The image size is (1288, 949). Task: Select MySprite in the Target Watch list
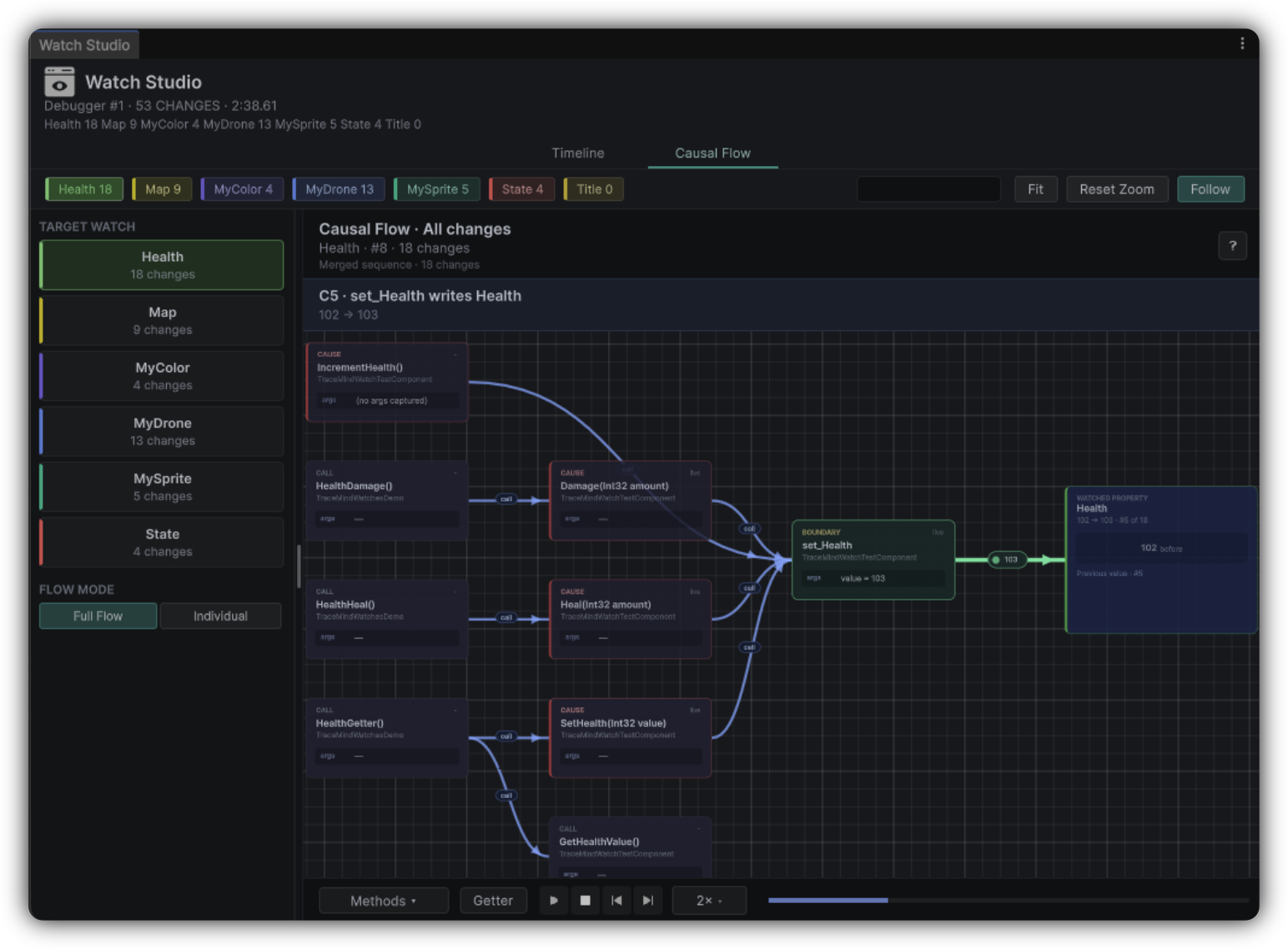(x=162, y=487)
